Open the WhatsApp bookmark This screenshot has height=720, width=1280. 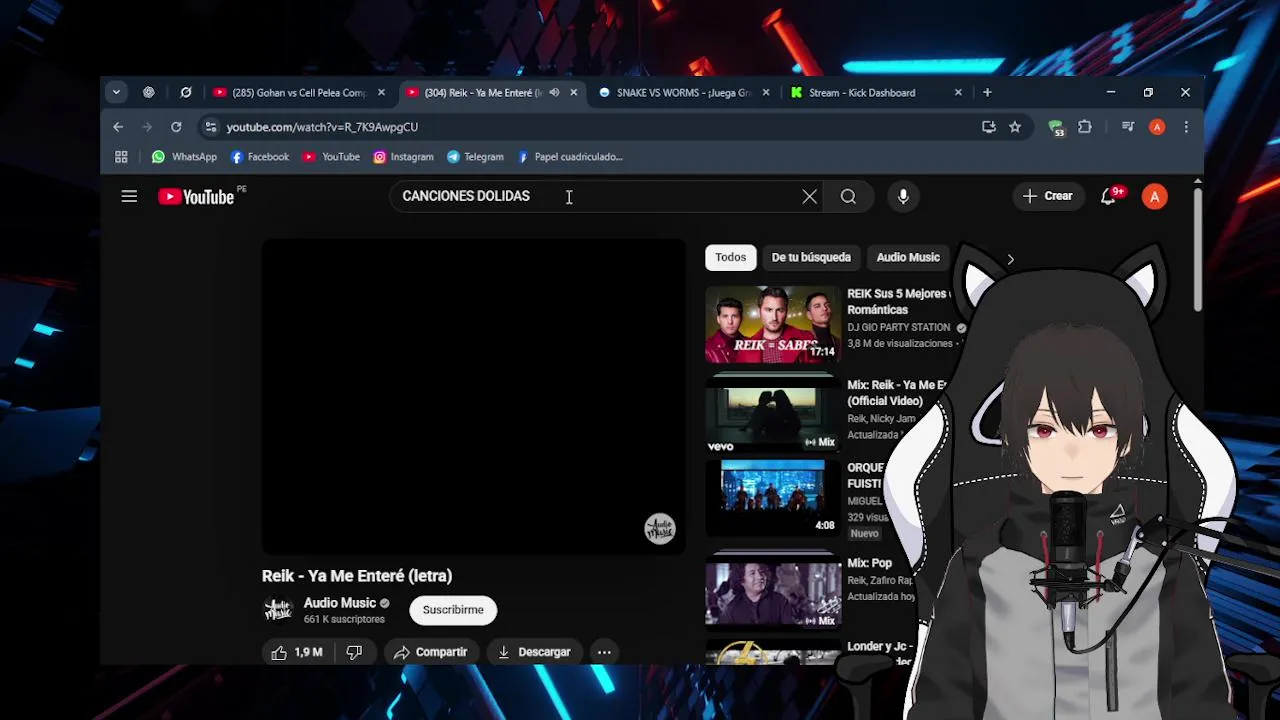(x=184, y=157)
